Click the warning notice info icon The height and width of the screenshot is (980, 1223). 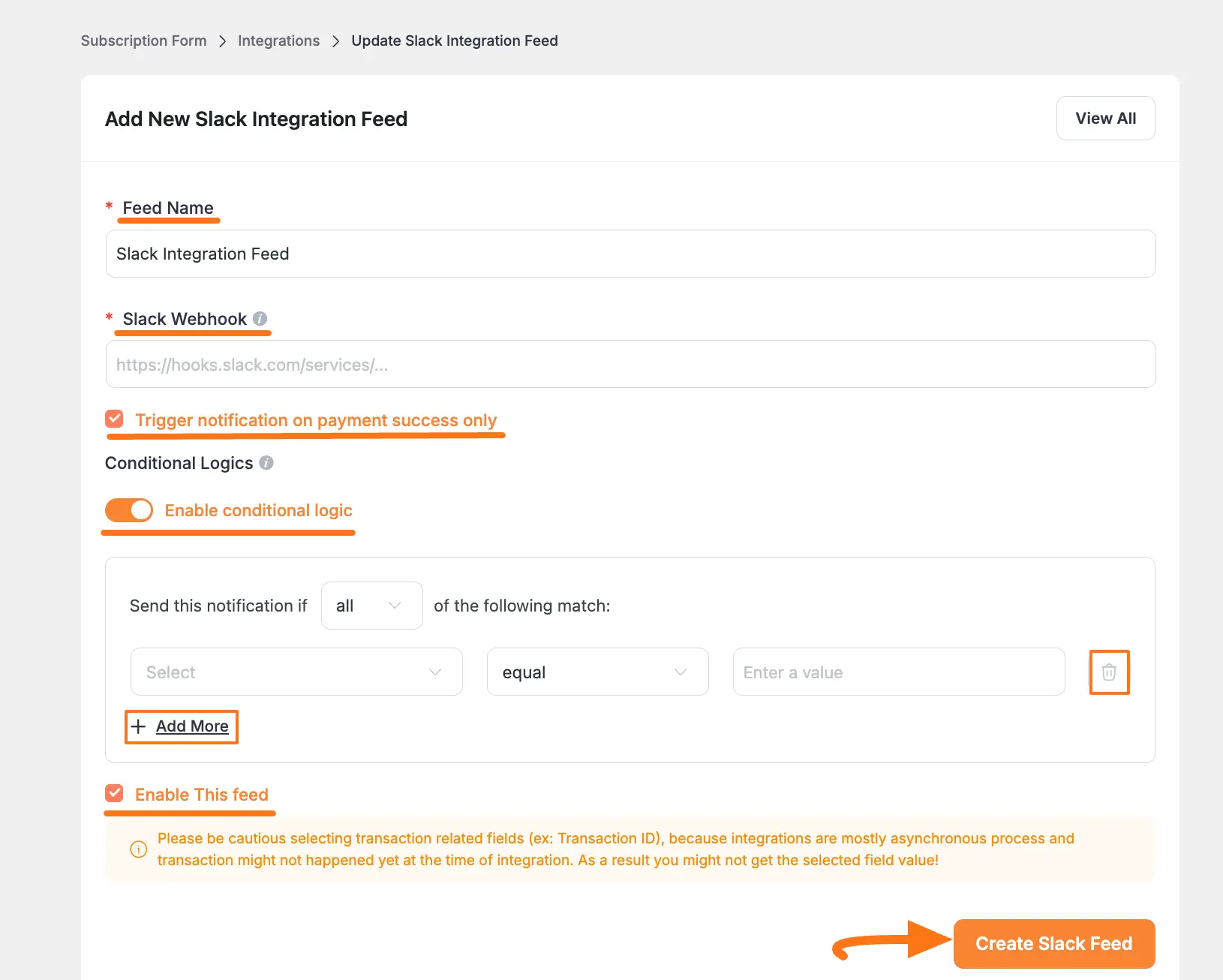[139, 849]
